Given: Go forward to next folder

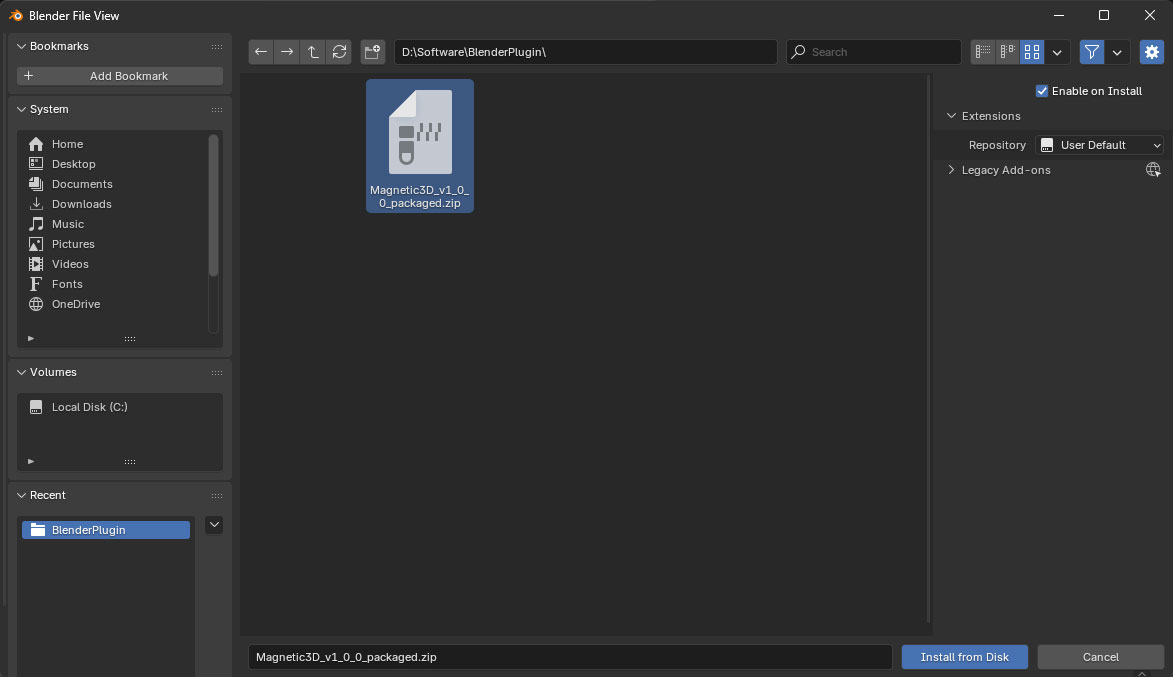Looking at the screenshot, I should pos(287,52).
